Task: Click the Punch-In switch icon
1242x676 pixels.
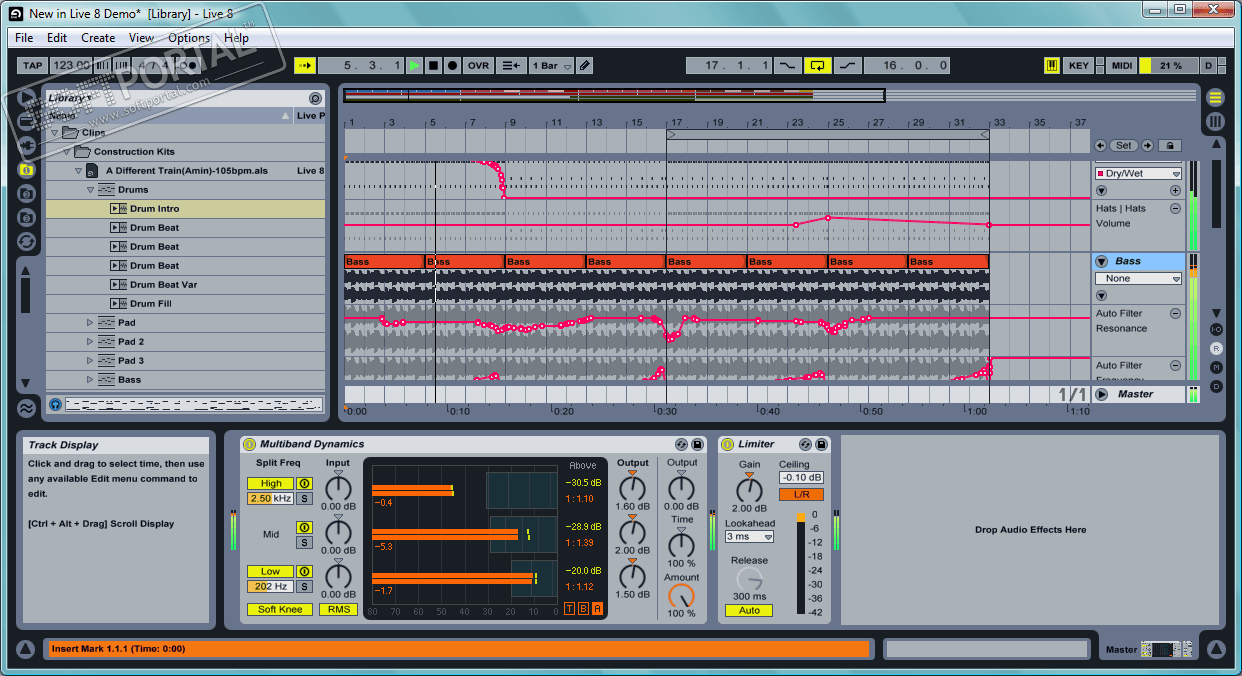Action: [x=788, y=65]
